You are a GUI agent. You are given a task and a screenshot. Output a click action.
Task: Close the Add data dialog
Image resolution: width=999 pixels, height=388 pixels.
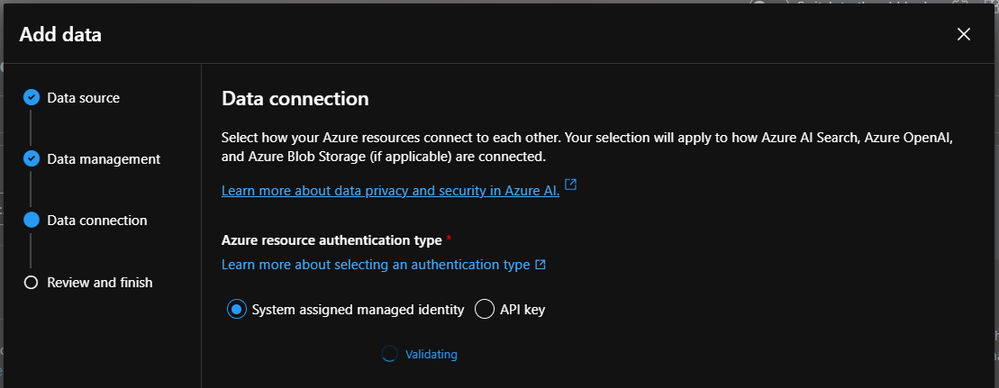(963, 34)
